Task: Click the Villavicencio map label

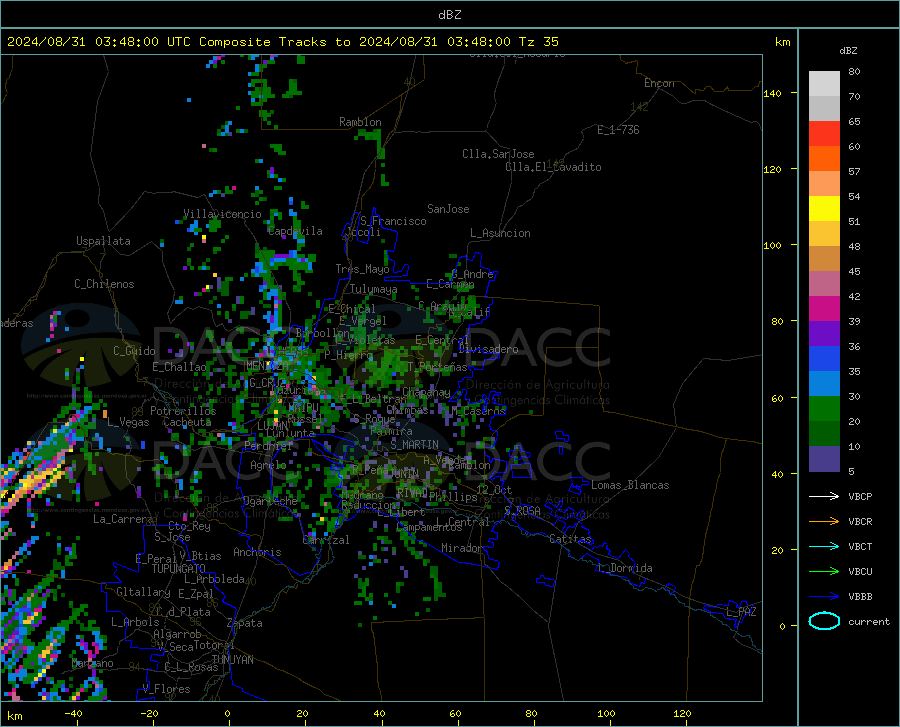Action: (x=222, y=214)
